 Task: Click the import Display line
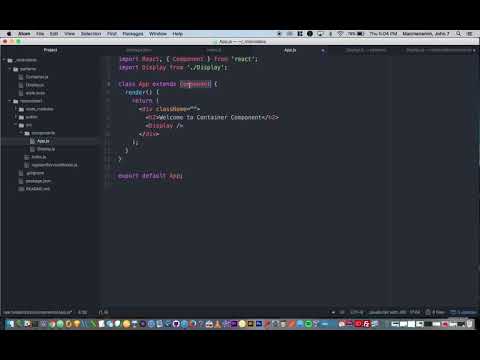tap(173, 68)
